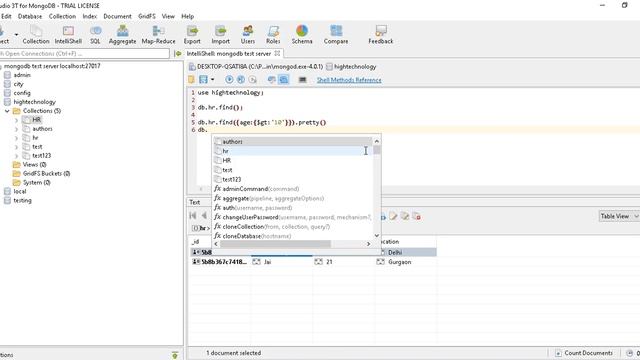Open the Table View dropdown
Viewport: 640px width, 360px height.
point(618,216)
